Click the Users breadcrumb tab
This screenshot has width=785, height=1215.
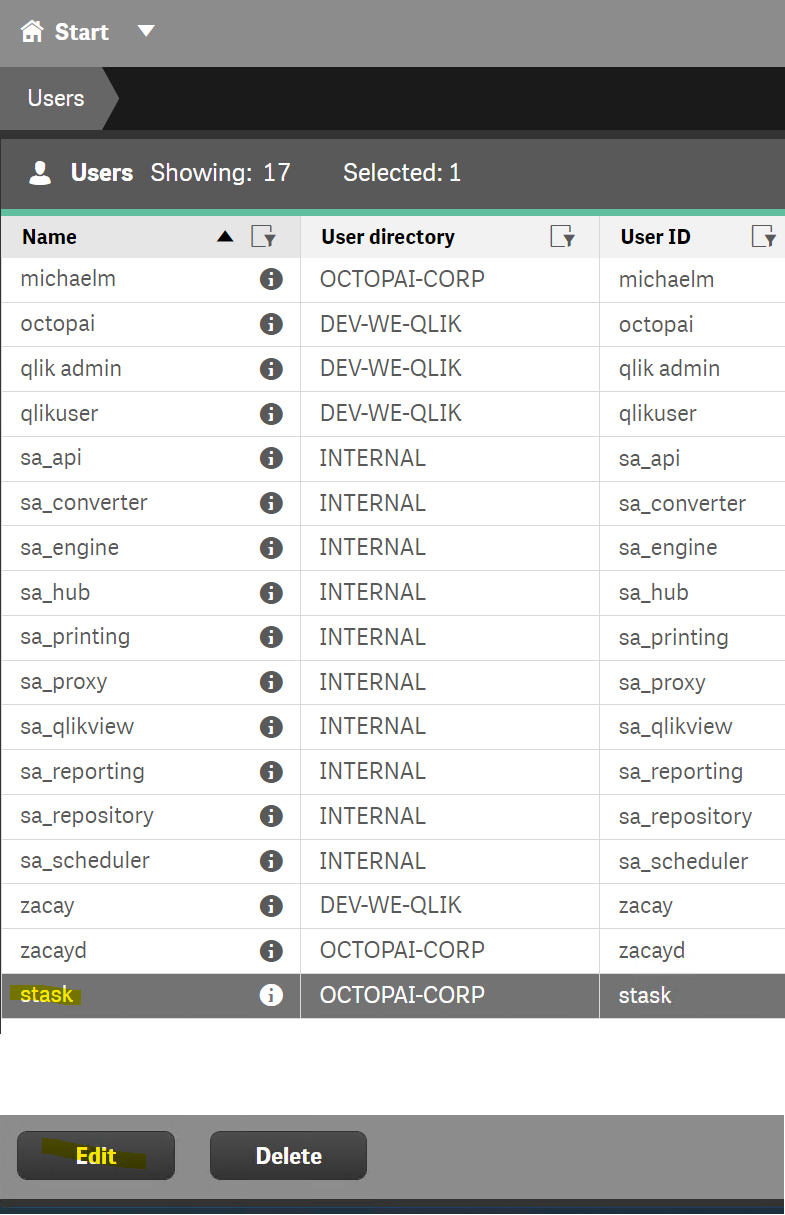click(56, 98)
